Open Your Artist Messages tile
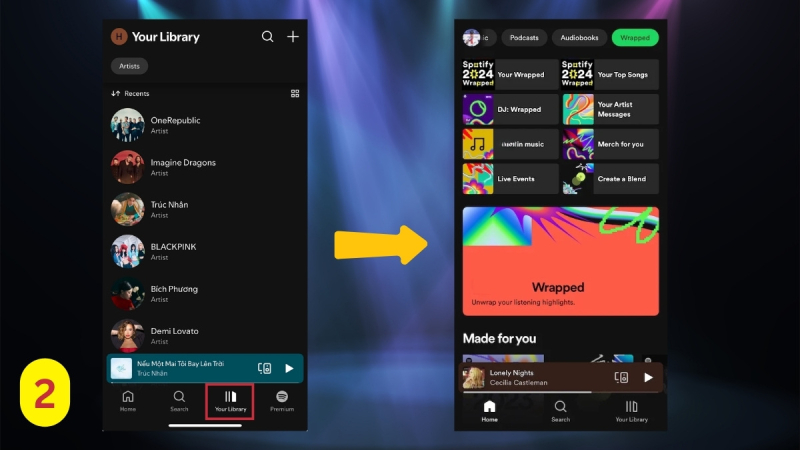 point(610,109)
